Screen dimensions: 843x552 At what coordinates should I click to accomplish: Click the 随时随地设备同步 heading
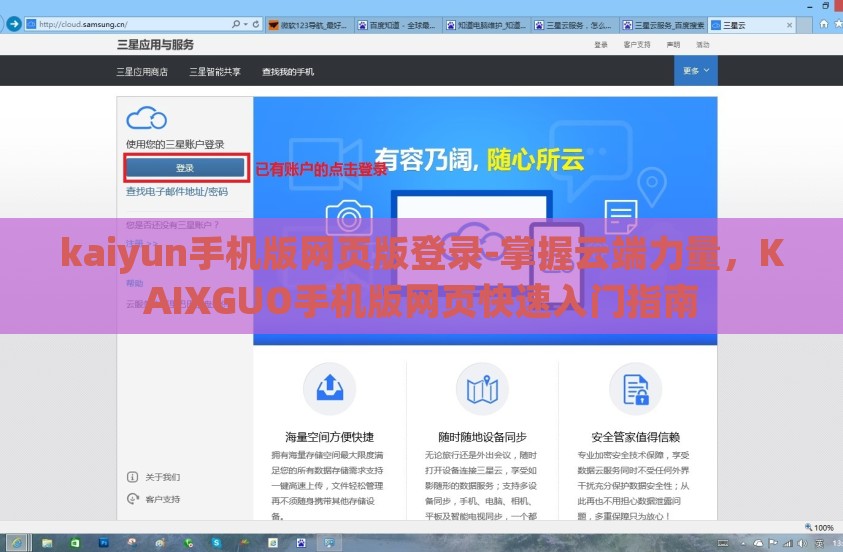click(482, 437)
